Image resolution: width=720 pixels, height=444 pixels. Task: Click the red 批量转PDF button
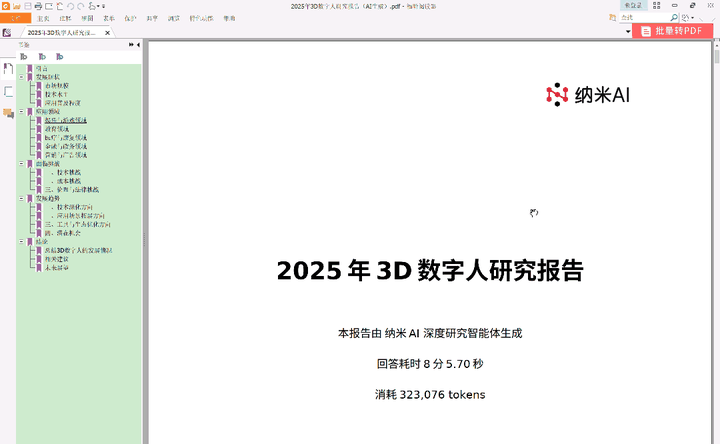673,31
